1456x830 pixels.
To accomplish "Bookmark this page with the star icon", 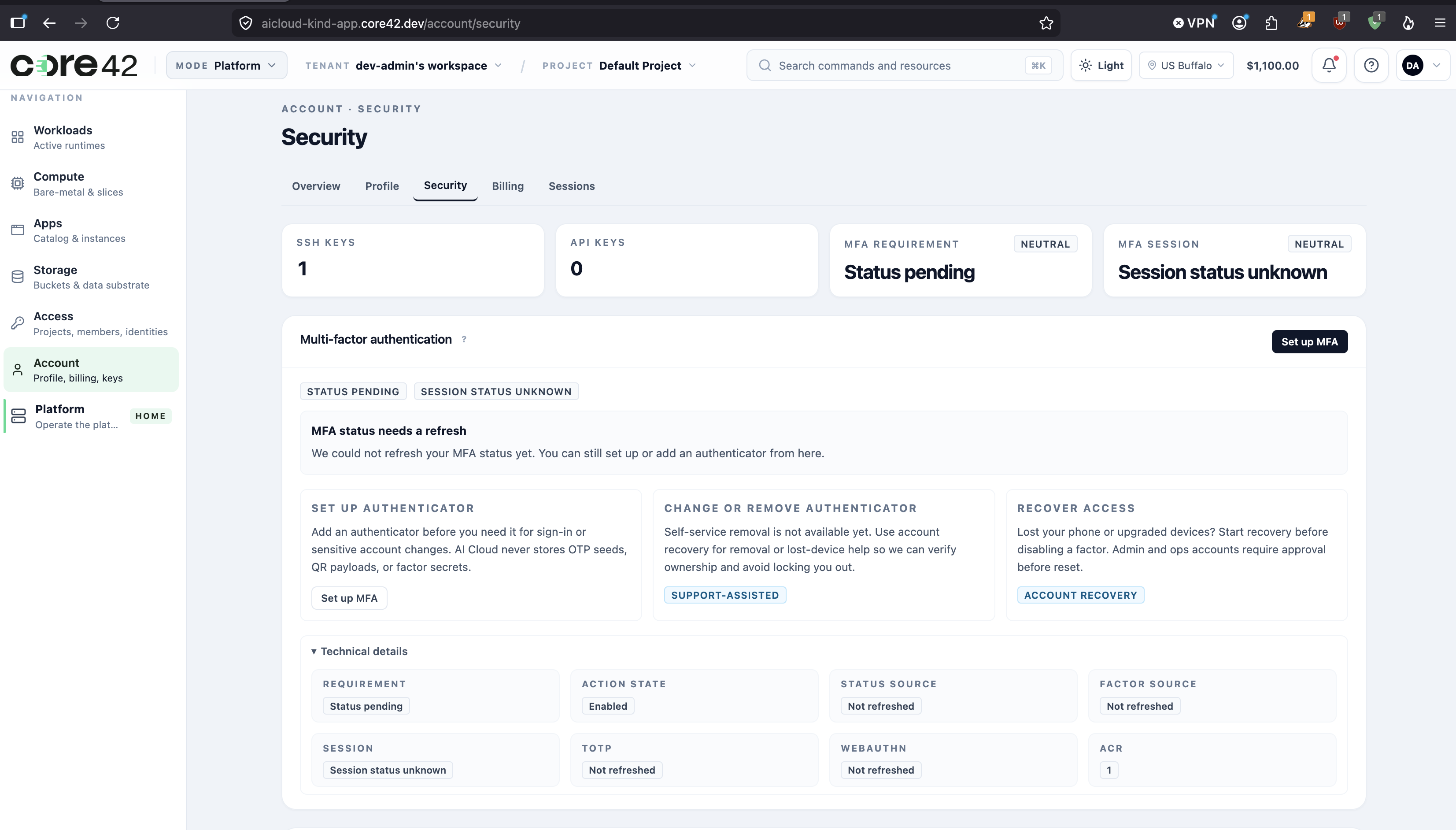I will tap(1046, 23).
